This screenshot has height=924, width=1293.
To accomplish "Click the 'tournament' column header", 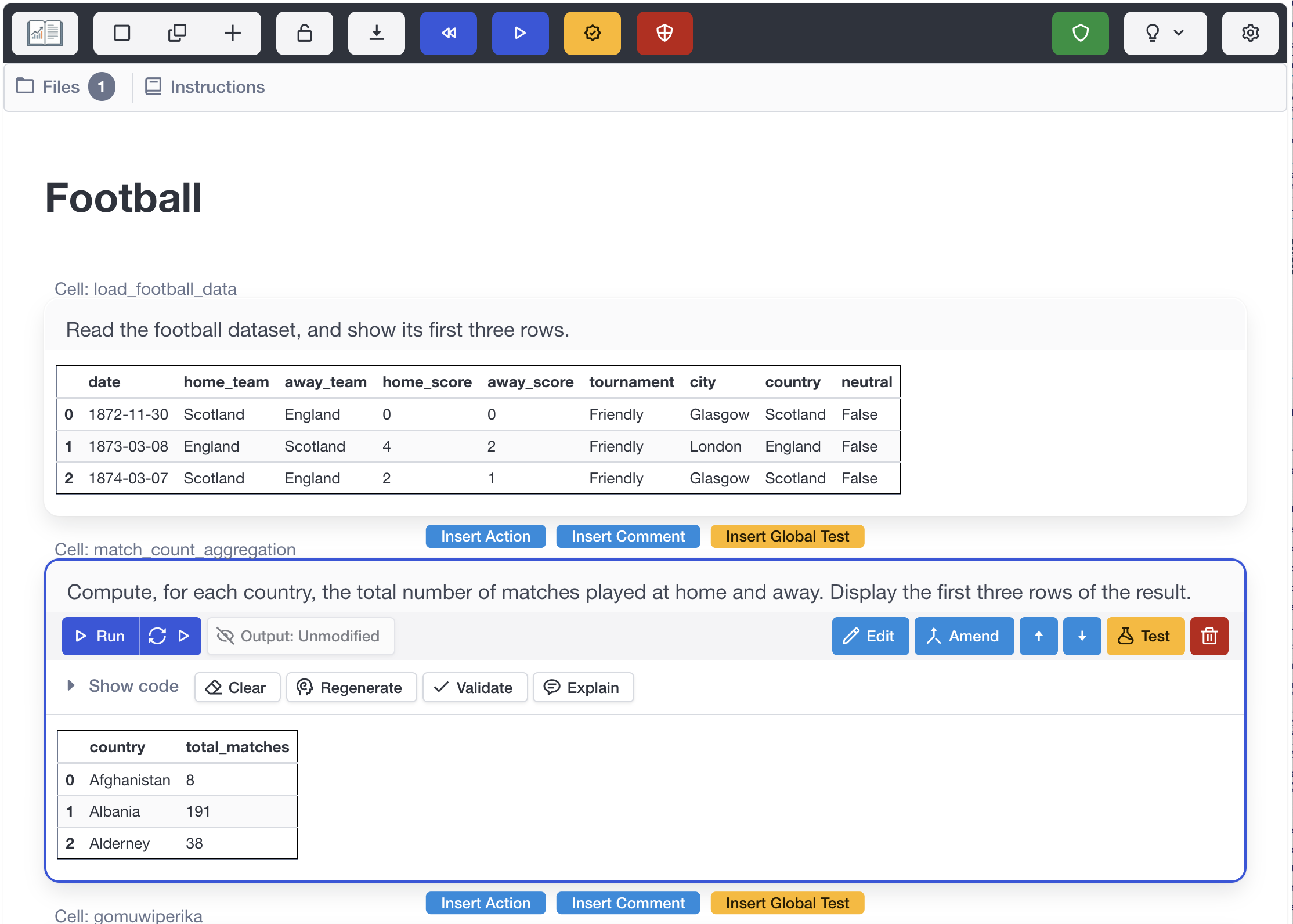I will click(x=631, y=382).
